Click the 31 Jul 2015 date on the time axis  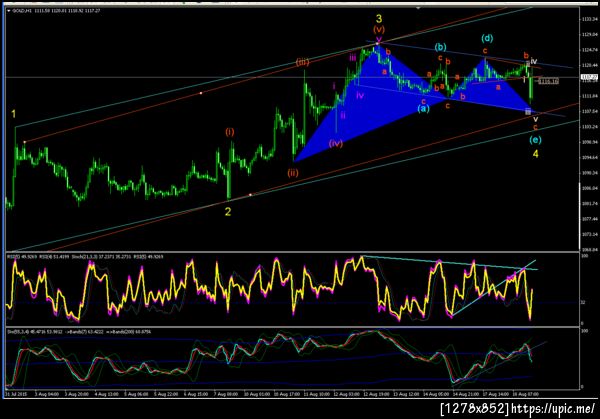coord(16,394)
